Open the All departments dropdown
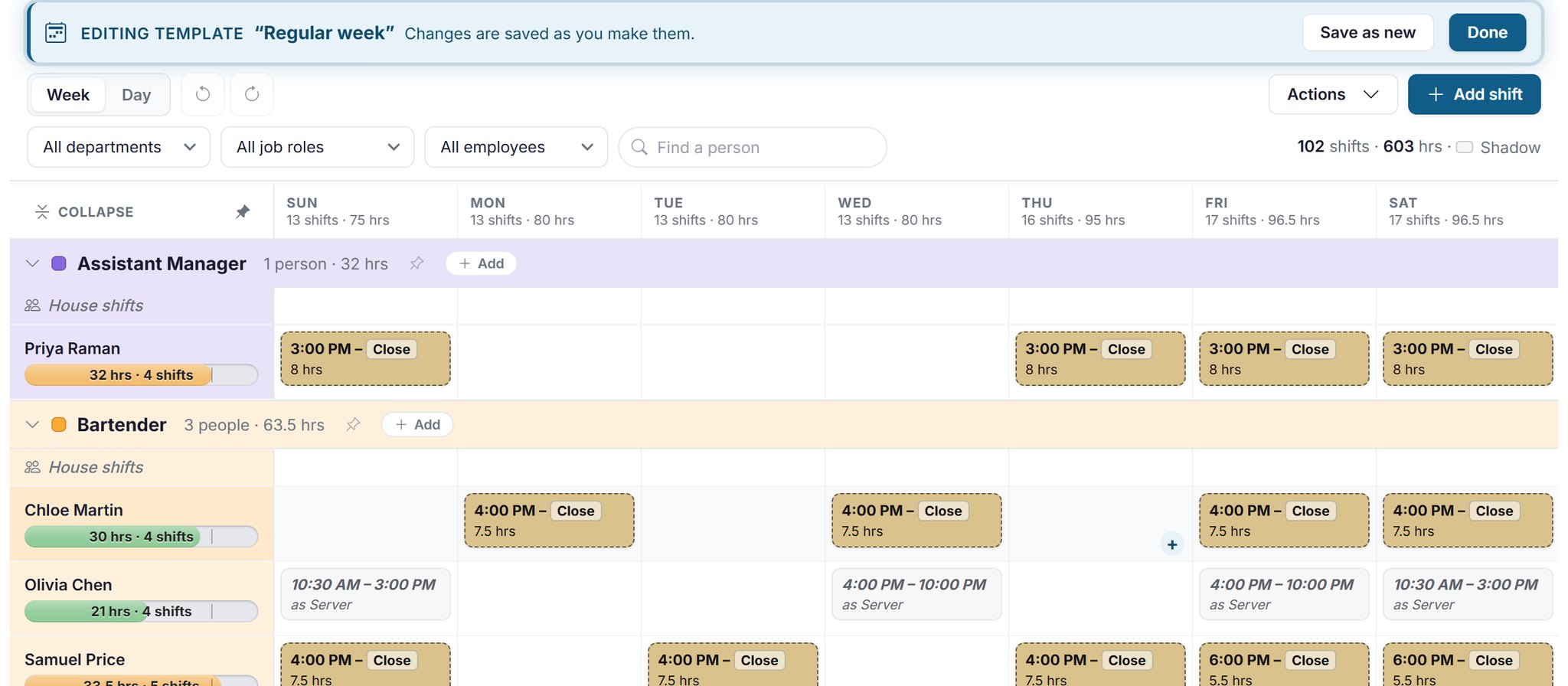 pyautogui.click(x=119, y=147)
